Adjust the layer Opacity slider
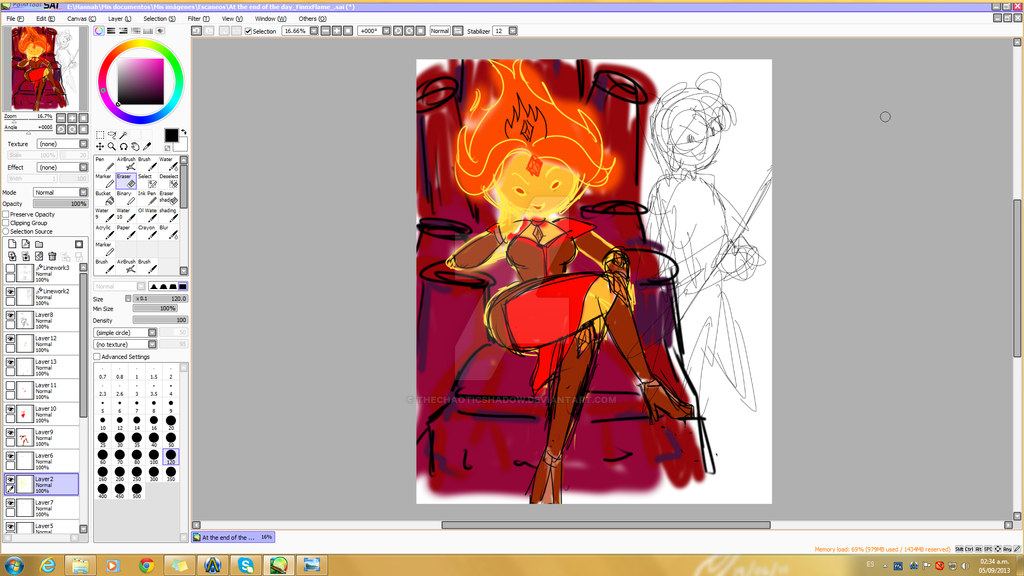Screen dimensions: 1024x576 point(61,204)
